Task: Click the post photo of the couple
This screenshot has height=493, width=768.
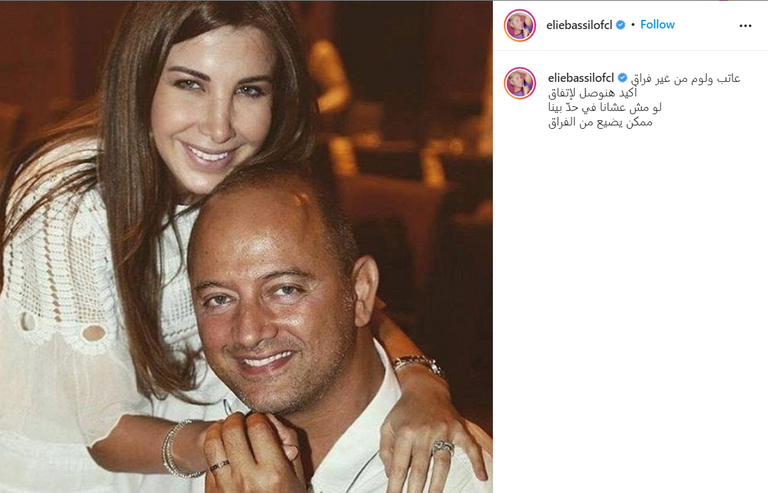Action: click(x=246, y=247)
